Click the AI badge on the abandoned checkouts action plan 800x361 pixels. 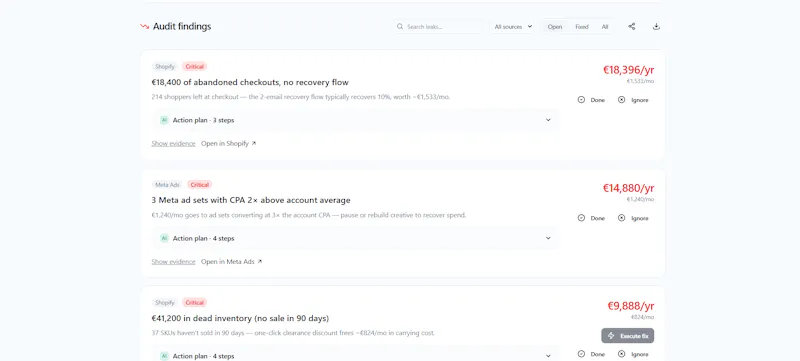(x=164, y=120)
